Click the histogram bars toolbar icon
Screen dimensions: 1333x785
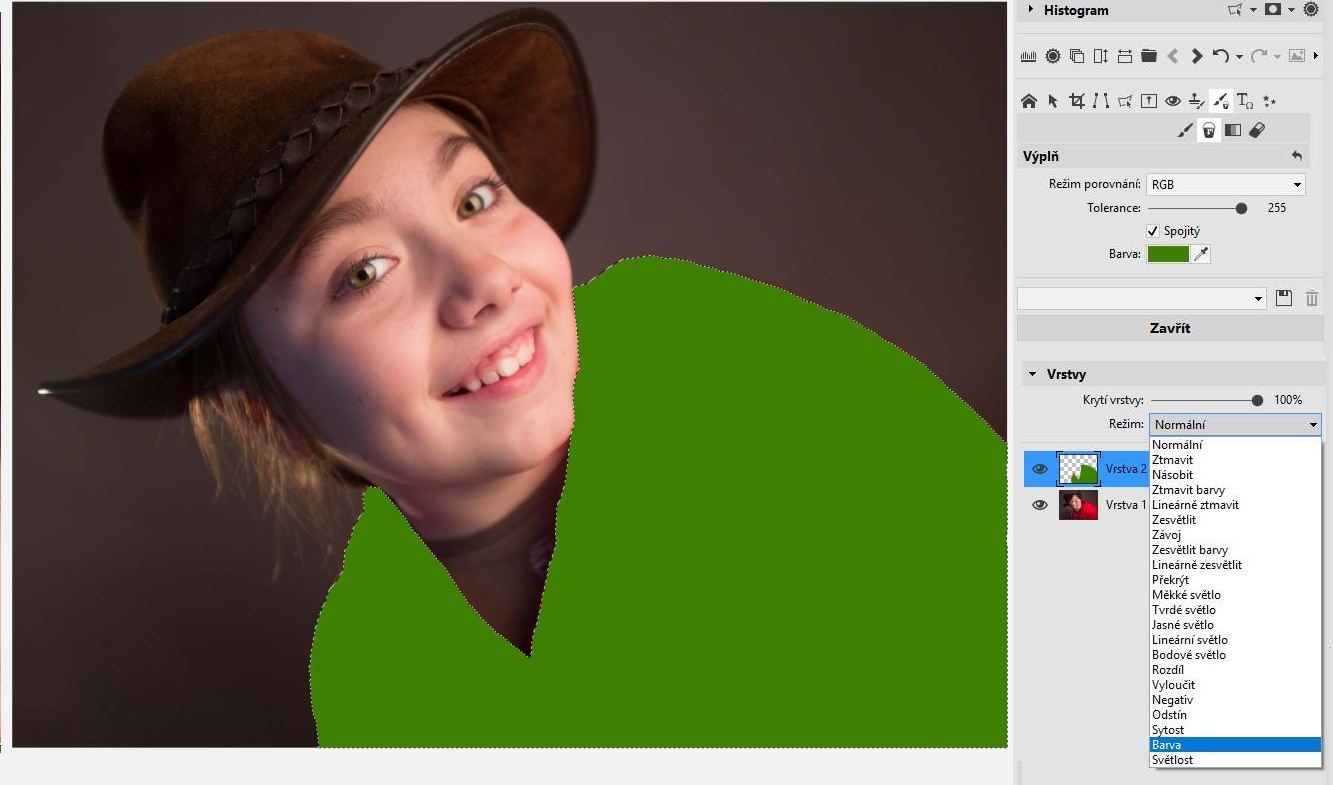[1028, 56]
